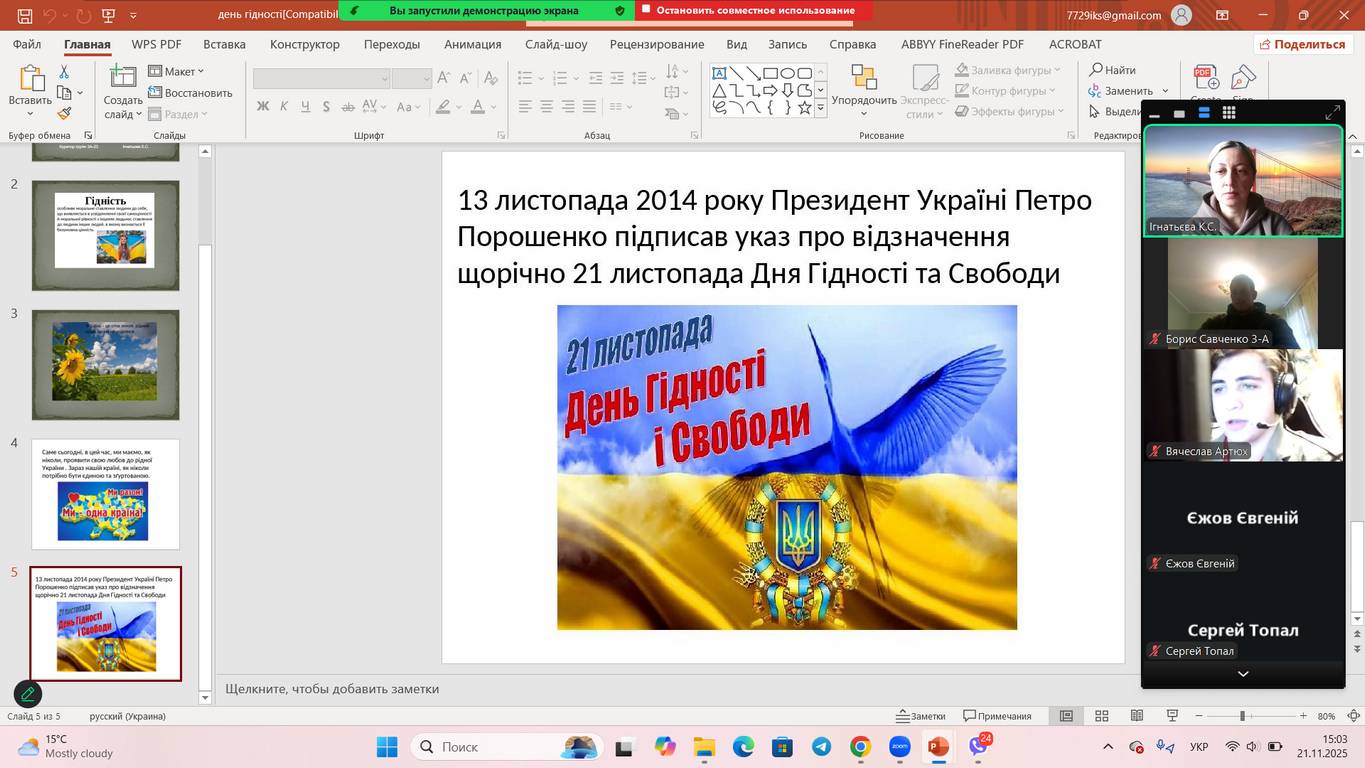The height and width of the screenshot is (768, 1365).
Task: Open the Слайд-шоу ribbon tab
Action: pos(555,44)
